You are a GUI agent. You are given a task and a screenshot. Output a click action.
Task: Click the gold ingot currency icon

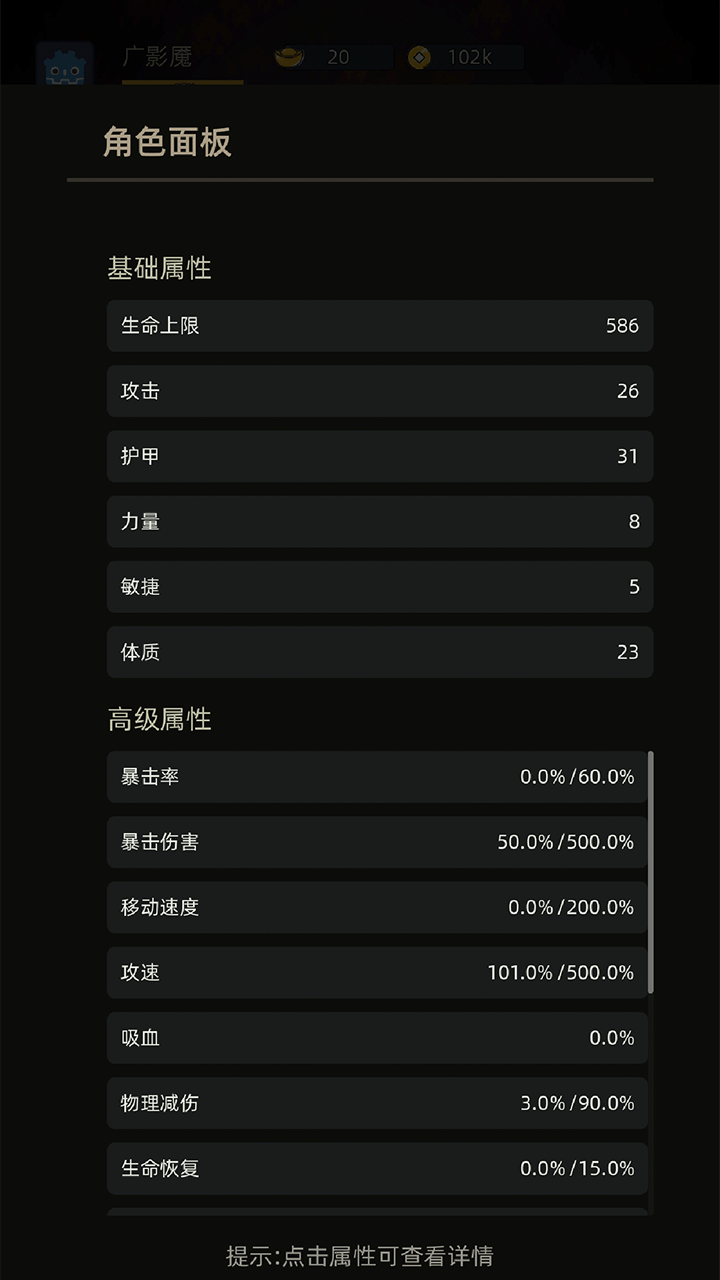point(288,57)
